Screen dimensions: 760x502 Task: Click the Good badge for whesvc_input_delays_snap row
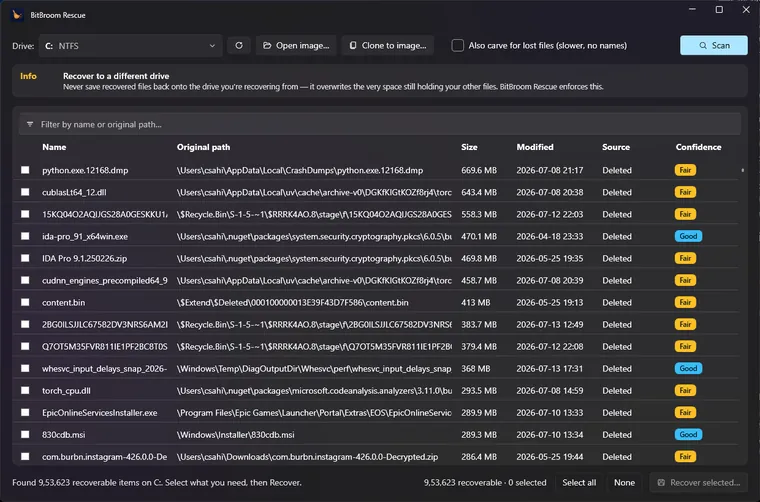688,368
